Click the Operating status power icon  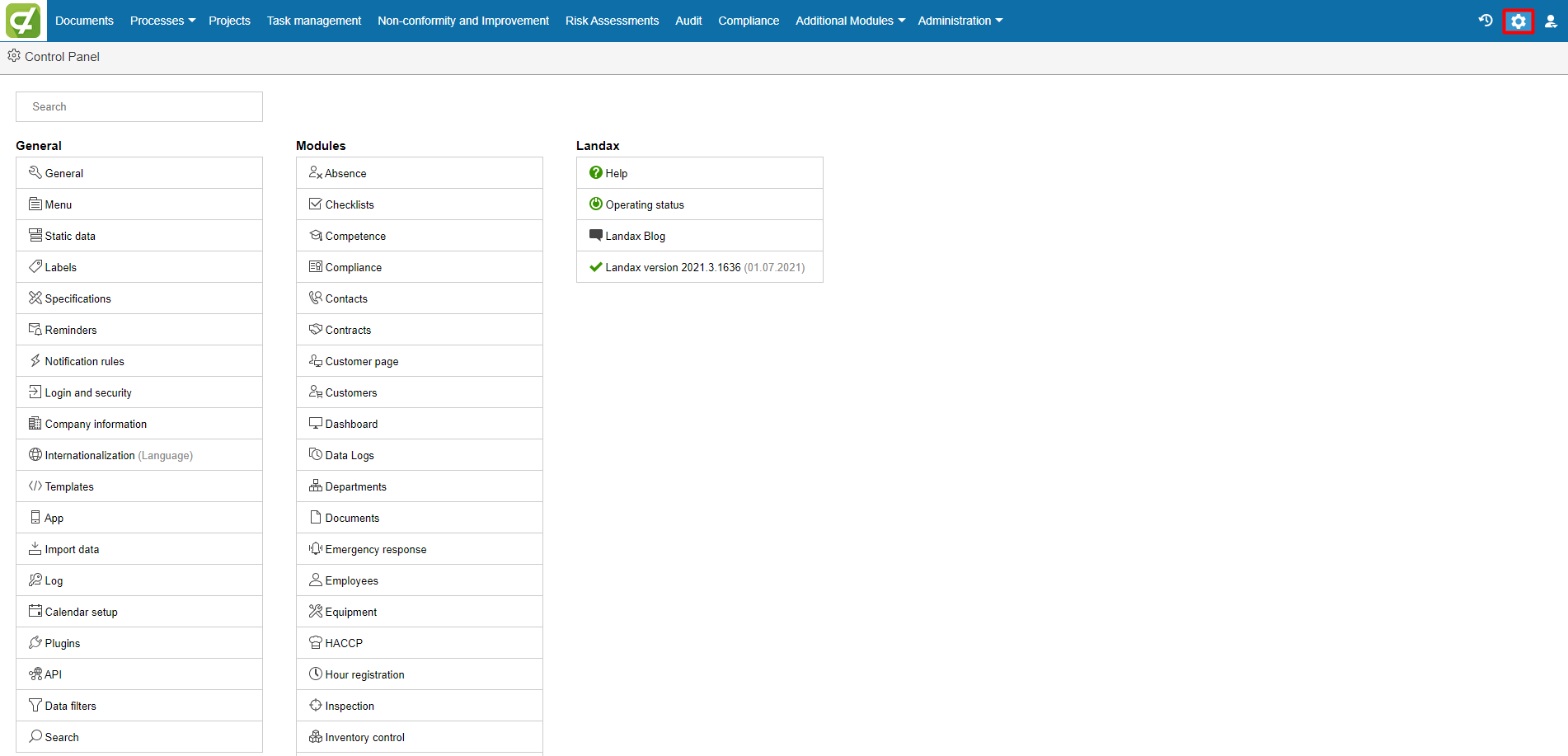point(596,204)
